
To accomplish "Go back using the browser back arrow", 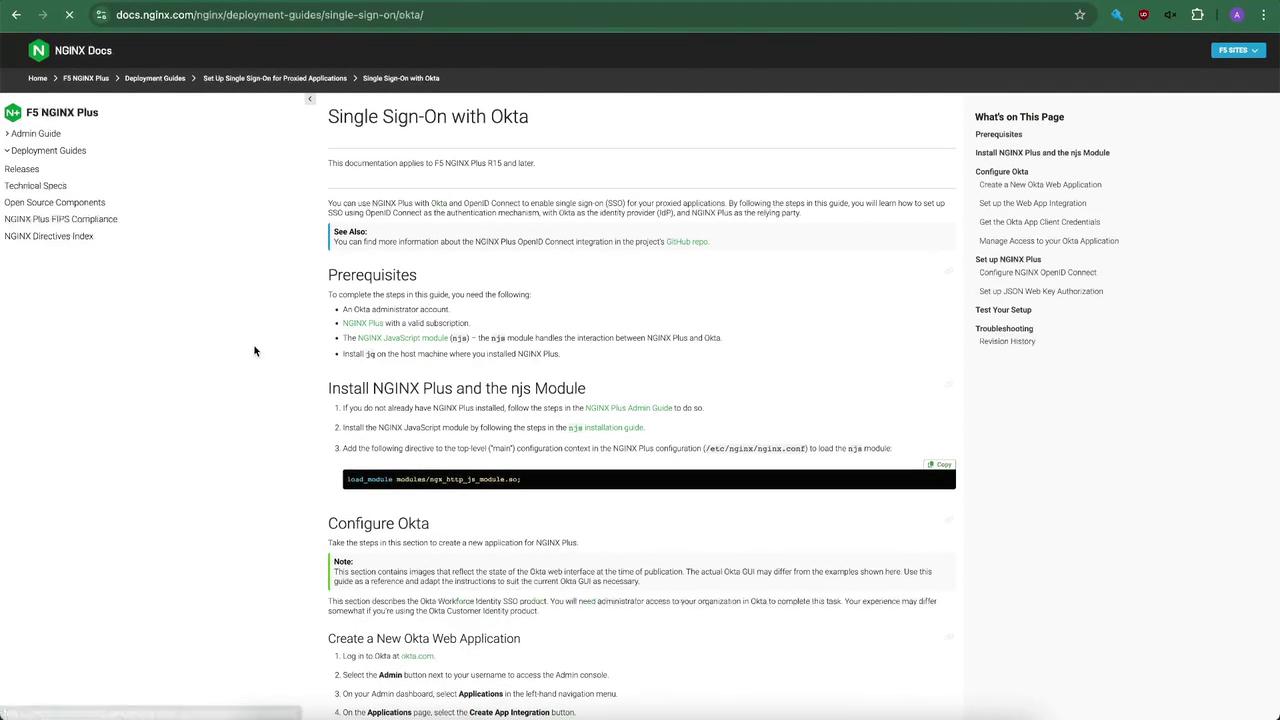I will point(16,15).
